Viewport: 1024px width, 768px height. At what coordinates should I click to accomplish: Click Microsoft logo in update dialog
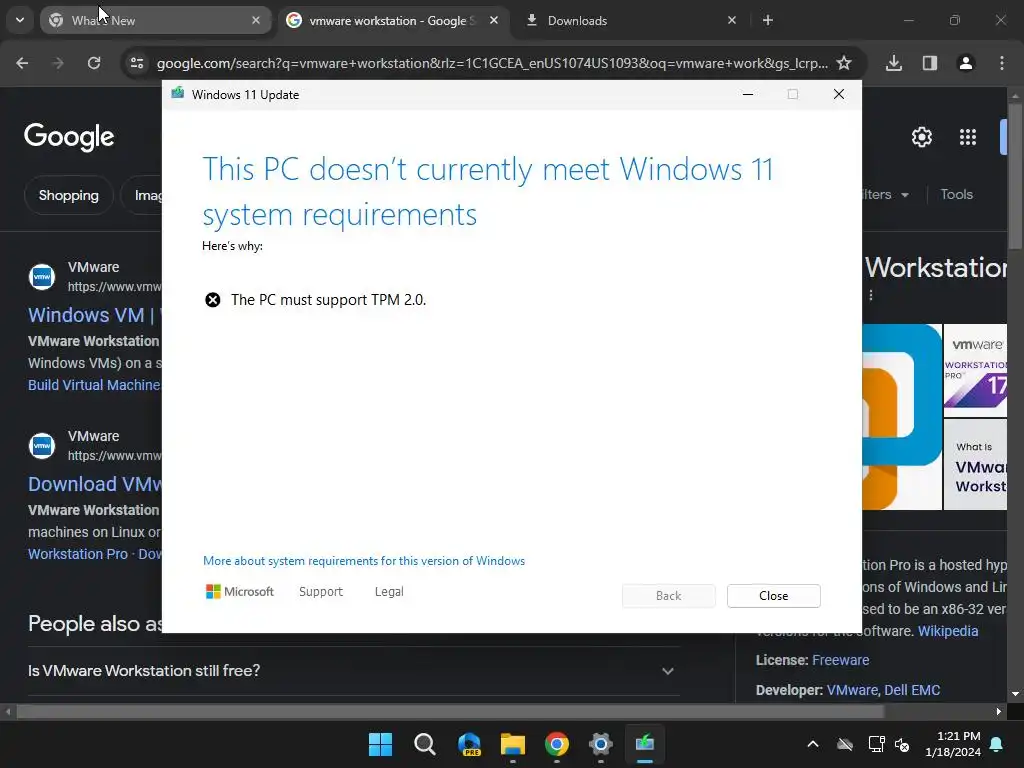240,592
